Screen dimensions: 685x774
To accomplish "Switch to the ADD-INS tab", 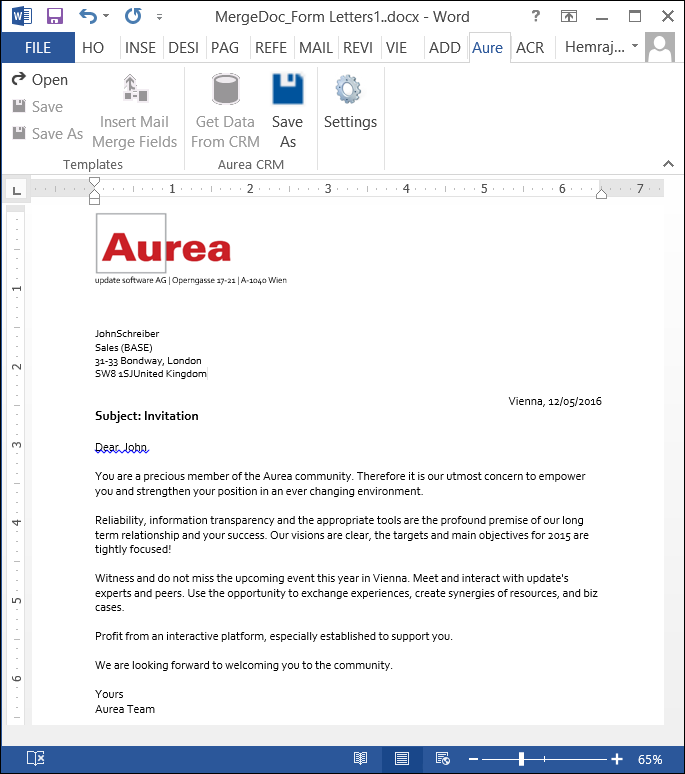I will click(x=445, y=47).
